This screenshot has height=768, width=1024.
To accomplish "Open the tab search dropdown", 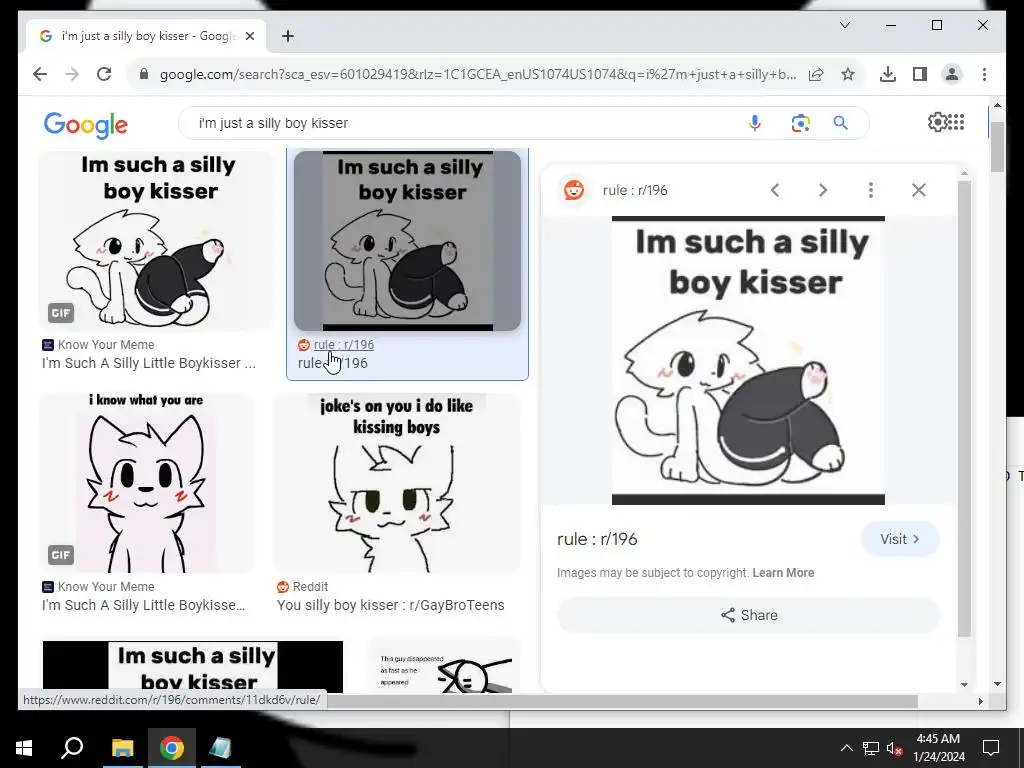I will click(844, 25).
